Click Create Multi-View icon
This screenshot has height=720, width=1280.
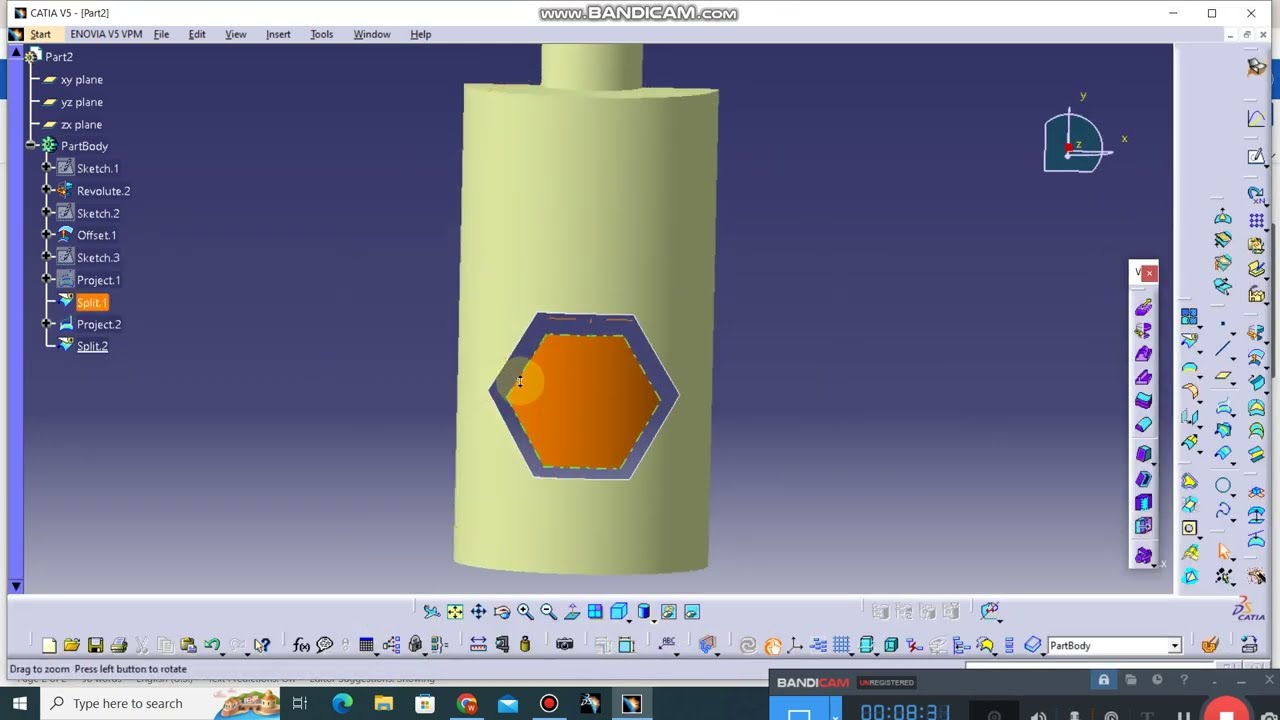coord(595,612)
